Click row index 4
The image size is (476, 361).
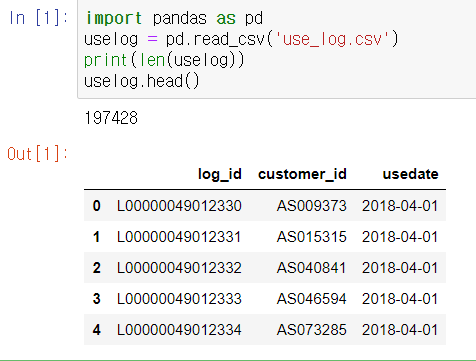pyautogui.click(x=96, y=330)
